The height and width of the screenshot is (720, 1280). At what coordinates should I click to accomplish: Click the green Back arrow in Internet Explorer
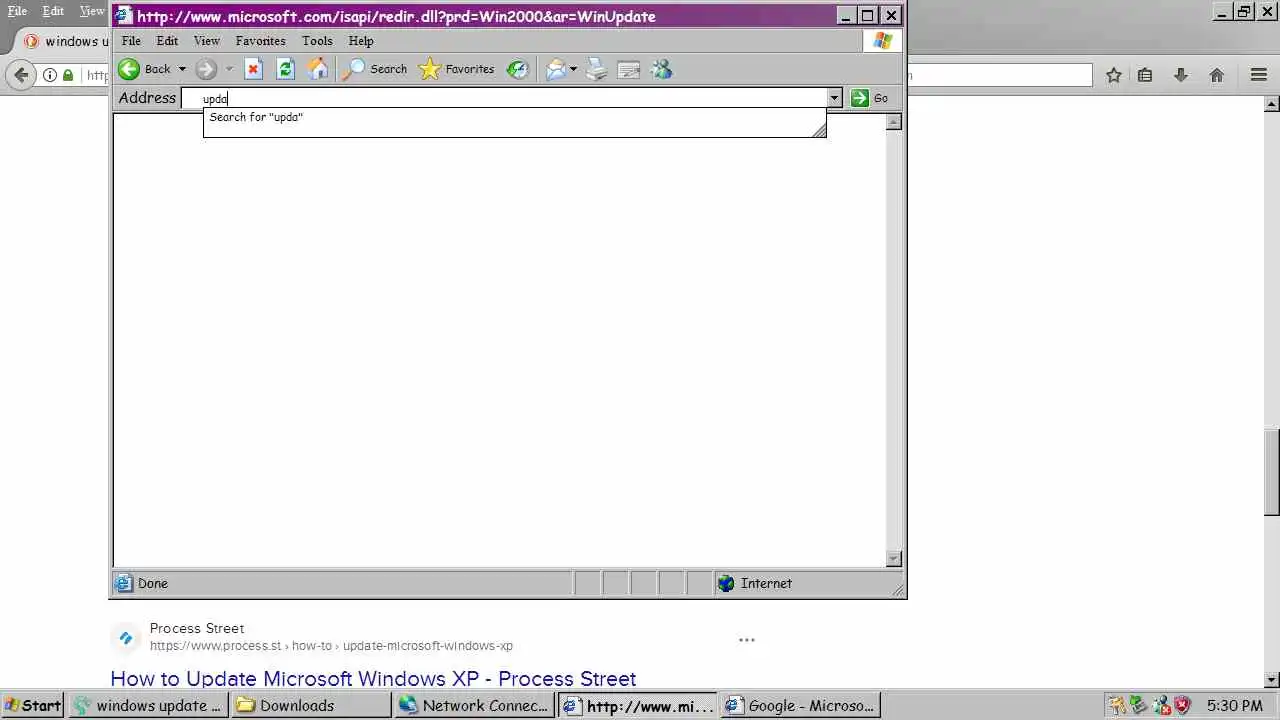click(x=129, y=69)
